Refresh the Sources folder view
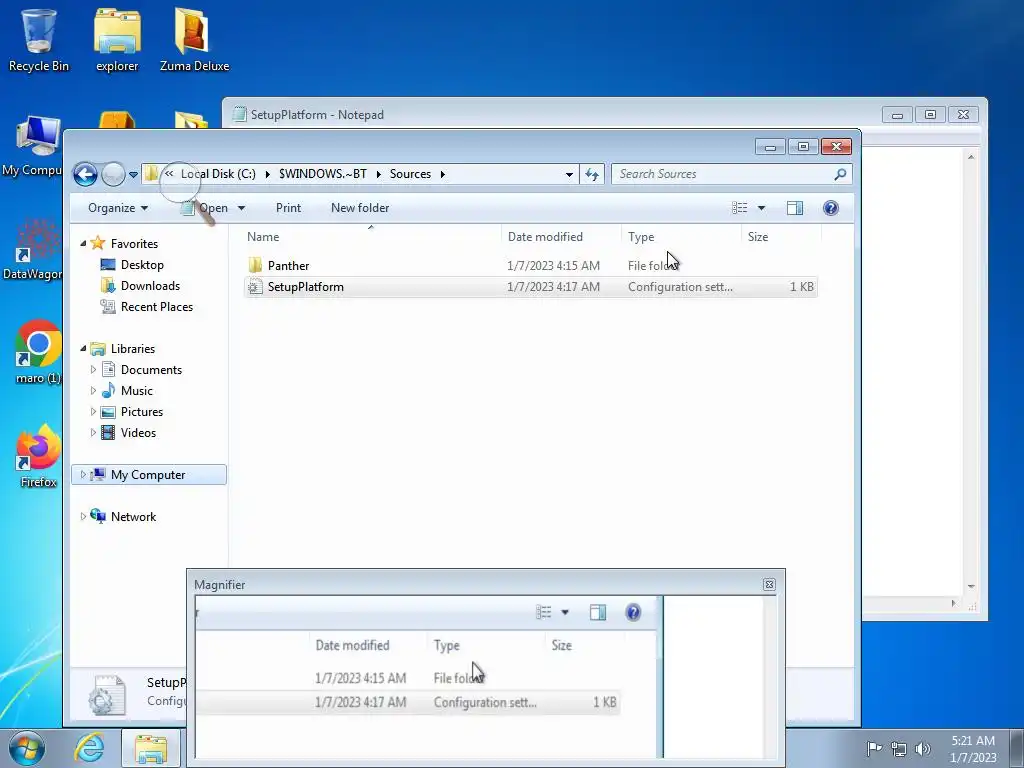 pyautogui.click(x=592, y=174)
